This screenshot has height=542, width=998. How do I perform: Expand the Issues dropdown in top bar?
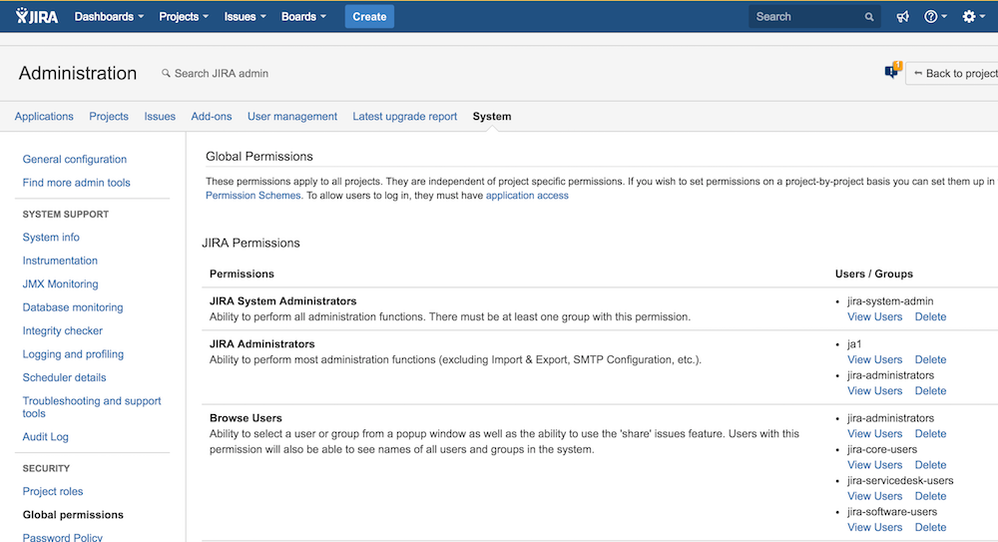(x=245, y=17)
